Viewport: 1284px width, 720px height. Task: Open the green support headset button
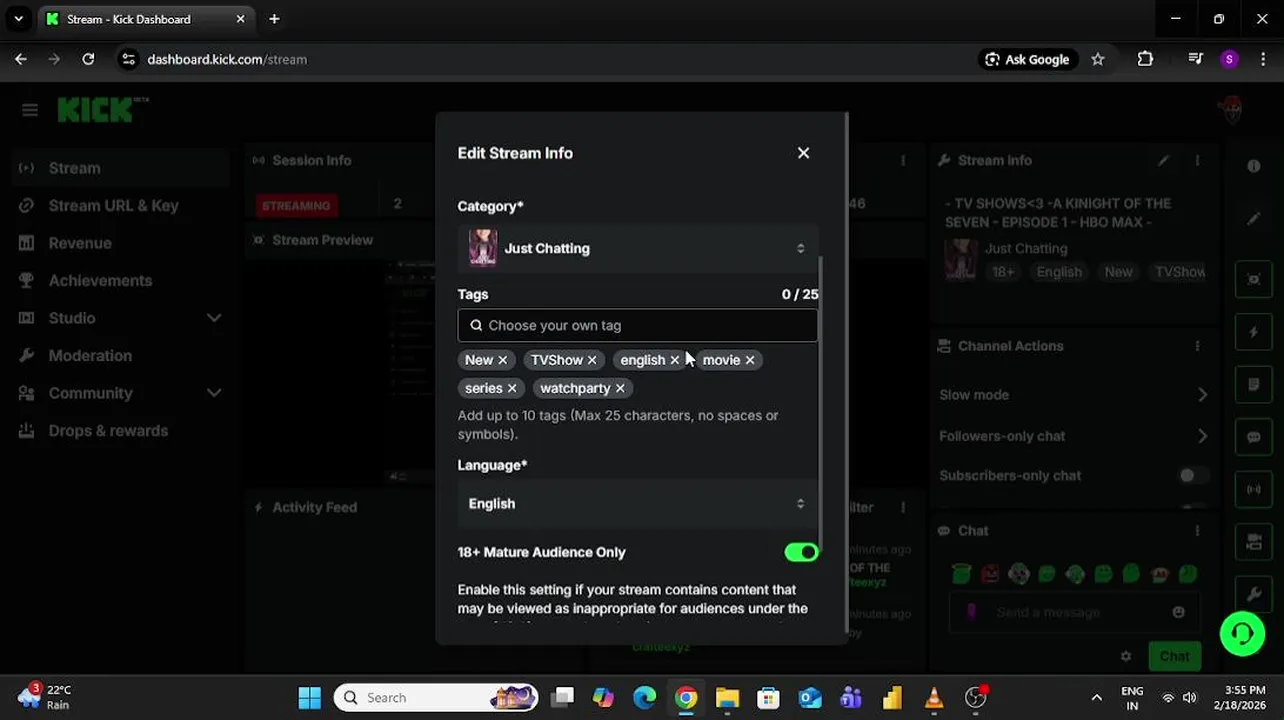pyautogui.click(x=1242, y=633)
